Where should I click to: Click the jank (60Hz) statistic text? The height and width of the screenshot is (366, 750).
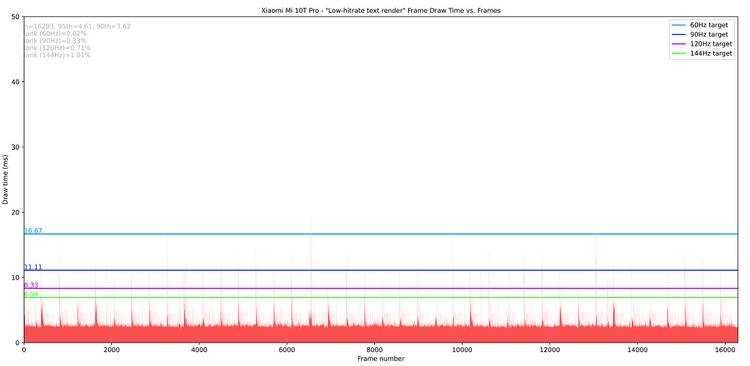[55, 33]
